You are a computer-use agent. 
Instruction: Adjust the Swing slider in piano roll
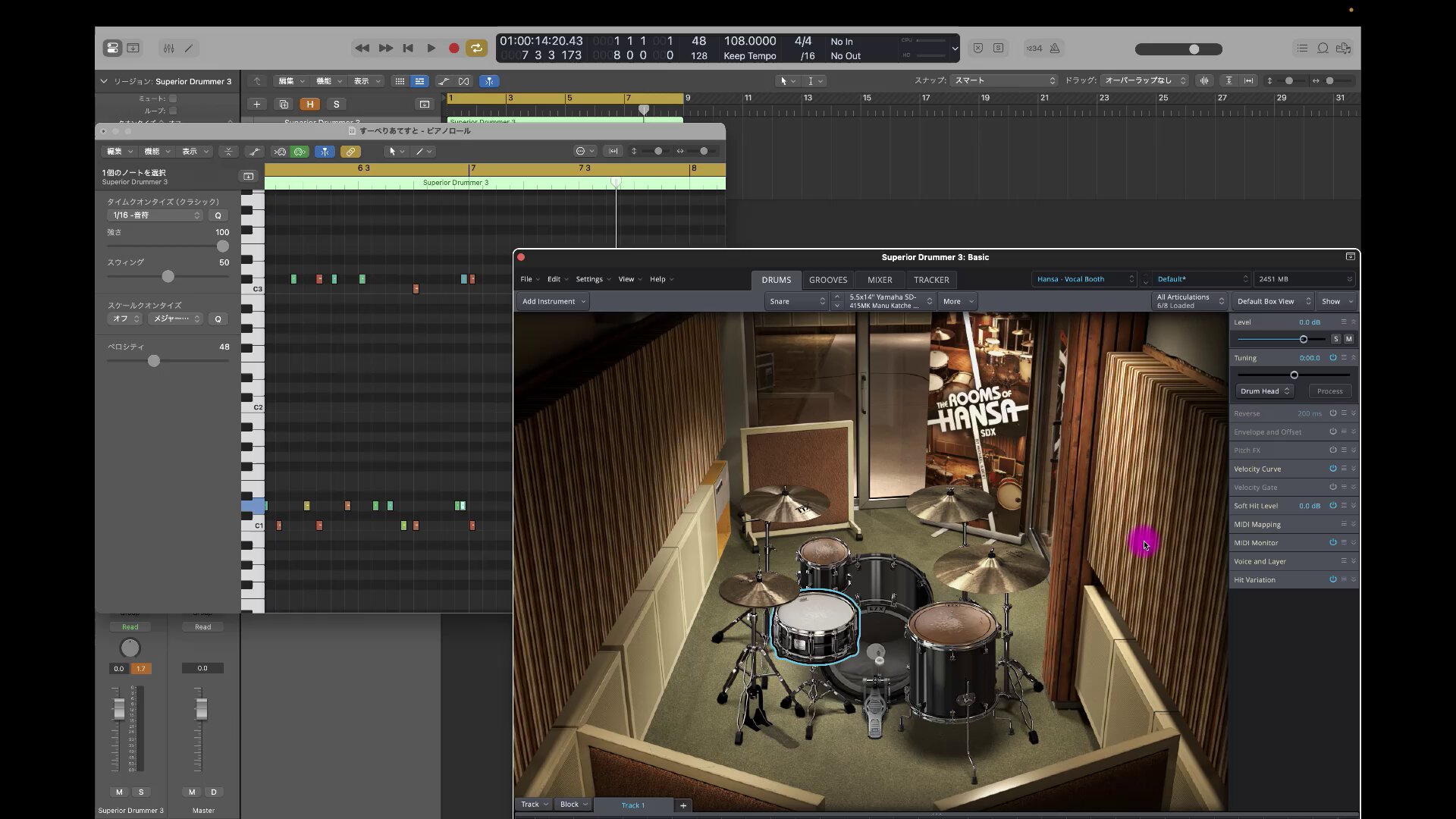[x=168, y=277]
